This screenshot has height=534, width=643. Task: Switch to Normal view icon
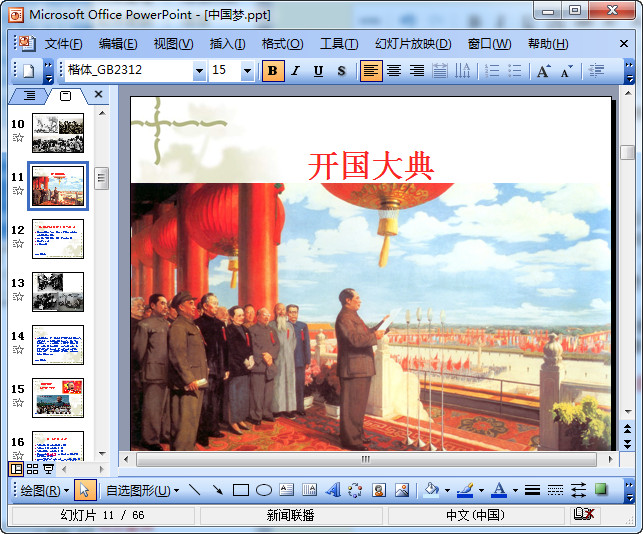16,469
